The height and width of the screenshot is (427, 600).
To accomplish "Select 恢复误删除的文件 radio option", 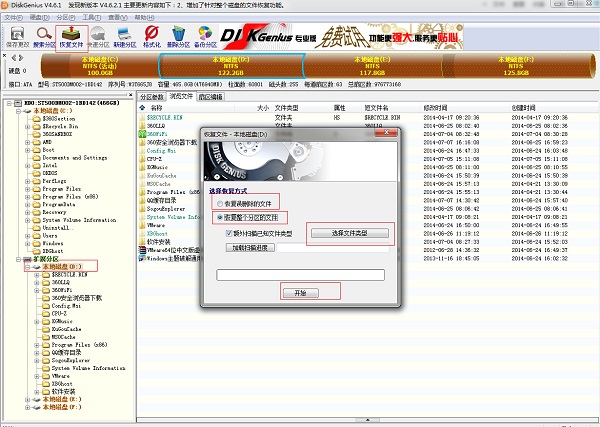I will pos(220,203).
